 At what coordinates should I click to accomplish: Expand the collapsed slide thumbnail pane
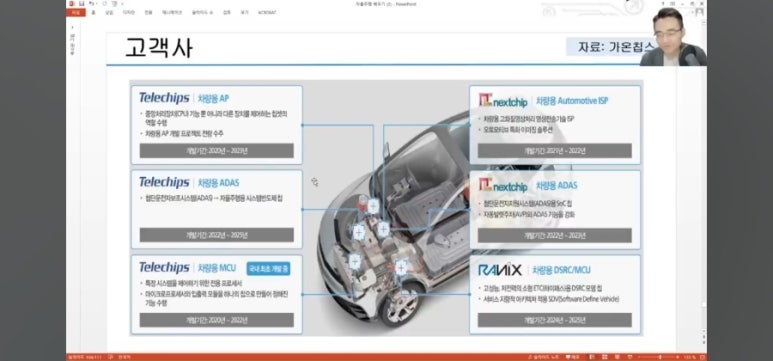click(x=72, y=28)
